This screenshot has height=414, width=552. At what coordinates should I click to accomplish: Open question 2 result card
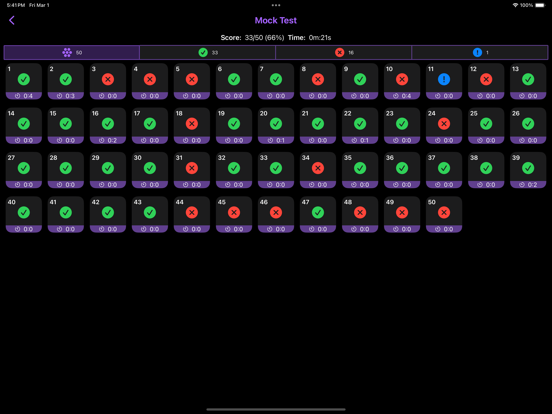click(66, 81)
